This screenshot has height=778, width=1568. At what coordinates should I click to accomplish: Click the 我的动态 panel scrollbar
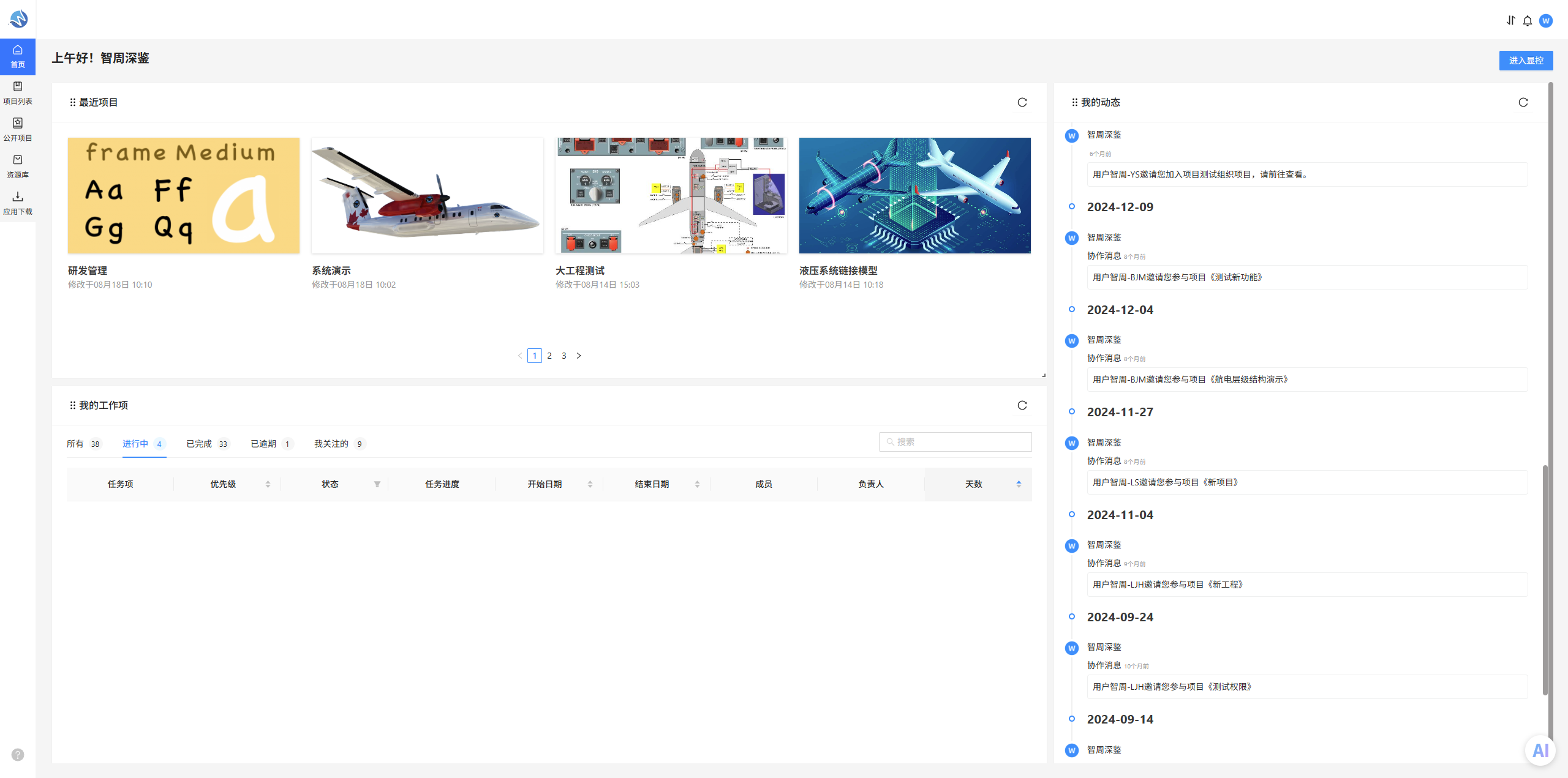click(x=1545, y=580)
